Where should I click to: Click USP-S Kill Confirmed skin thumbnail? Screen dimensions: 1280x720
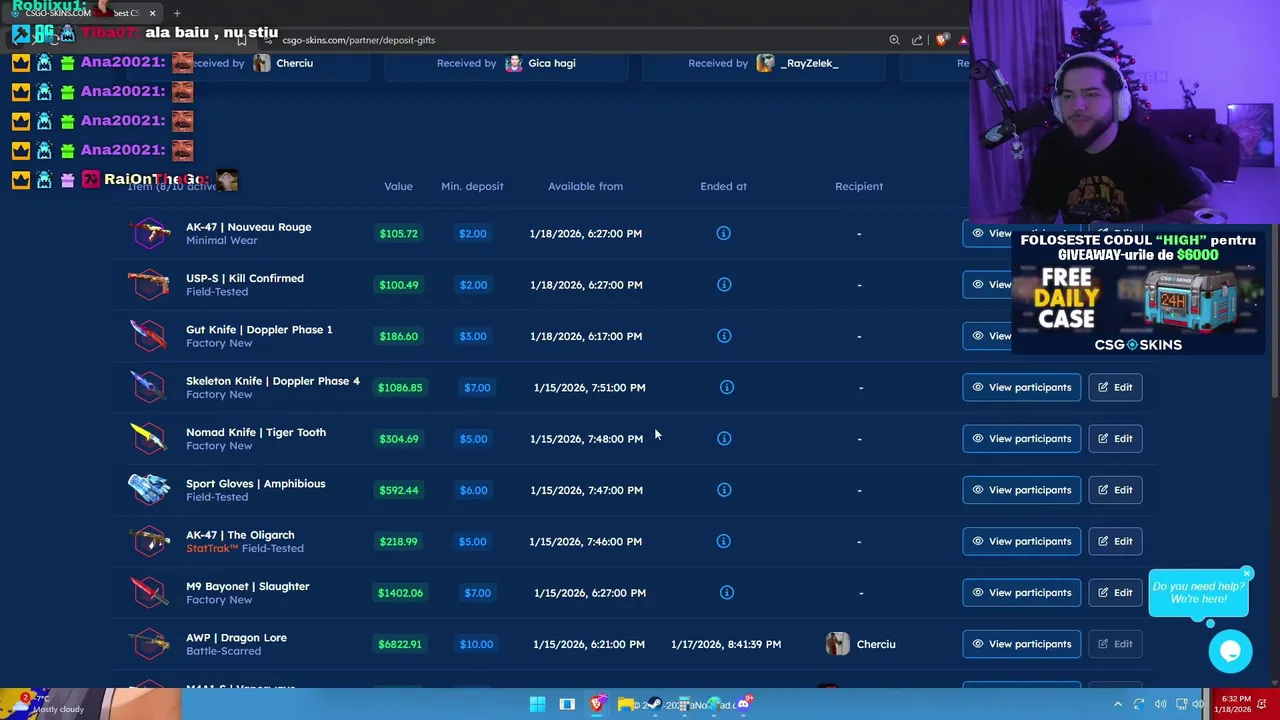[149, 284]
